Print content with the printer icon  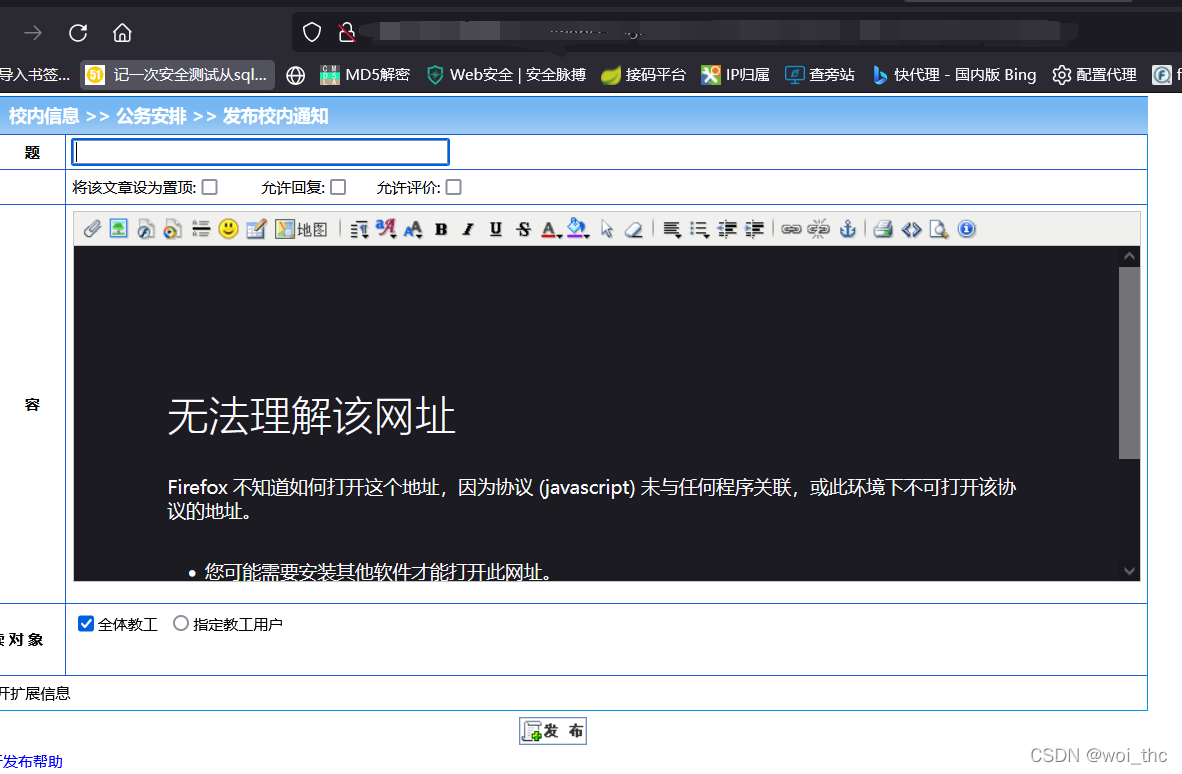coord(883,229)
